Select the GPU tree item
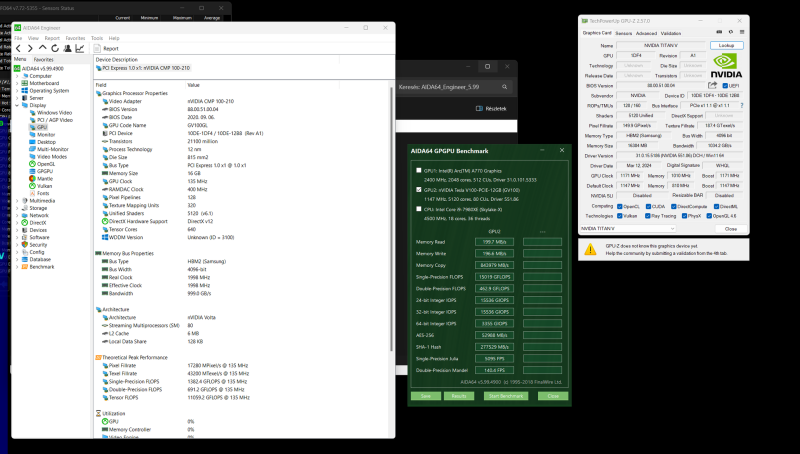 (42, 127)
